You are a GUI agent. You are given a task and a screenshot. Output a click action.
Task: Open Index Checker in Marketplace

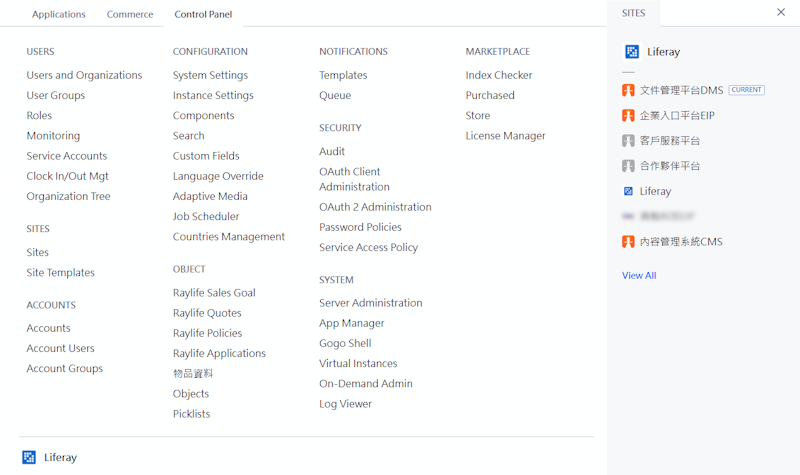coord(499,75)
